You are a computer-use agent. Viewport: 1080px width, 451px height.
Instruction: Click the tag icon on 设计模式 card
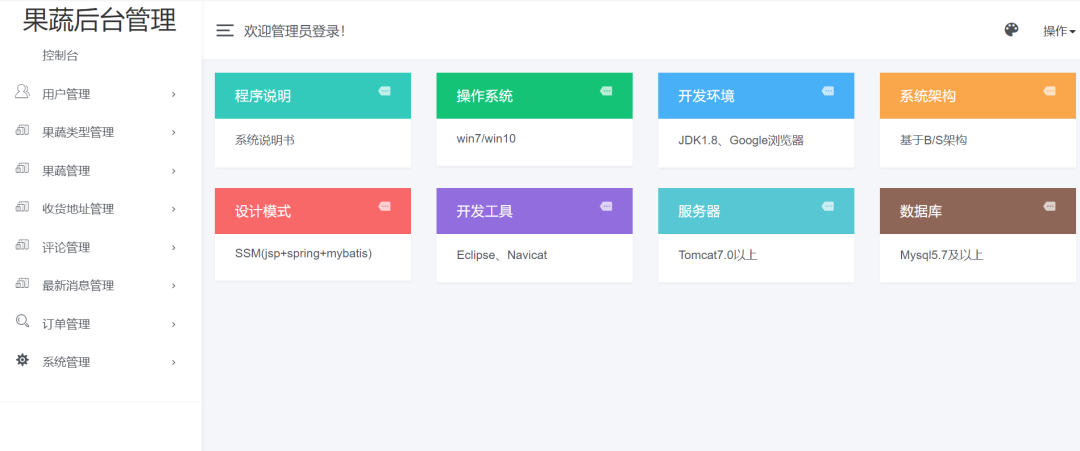click(x=385, y=206)
